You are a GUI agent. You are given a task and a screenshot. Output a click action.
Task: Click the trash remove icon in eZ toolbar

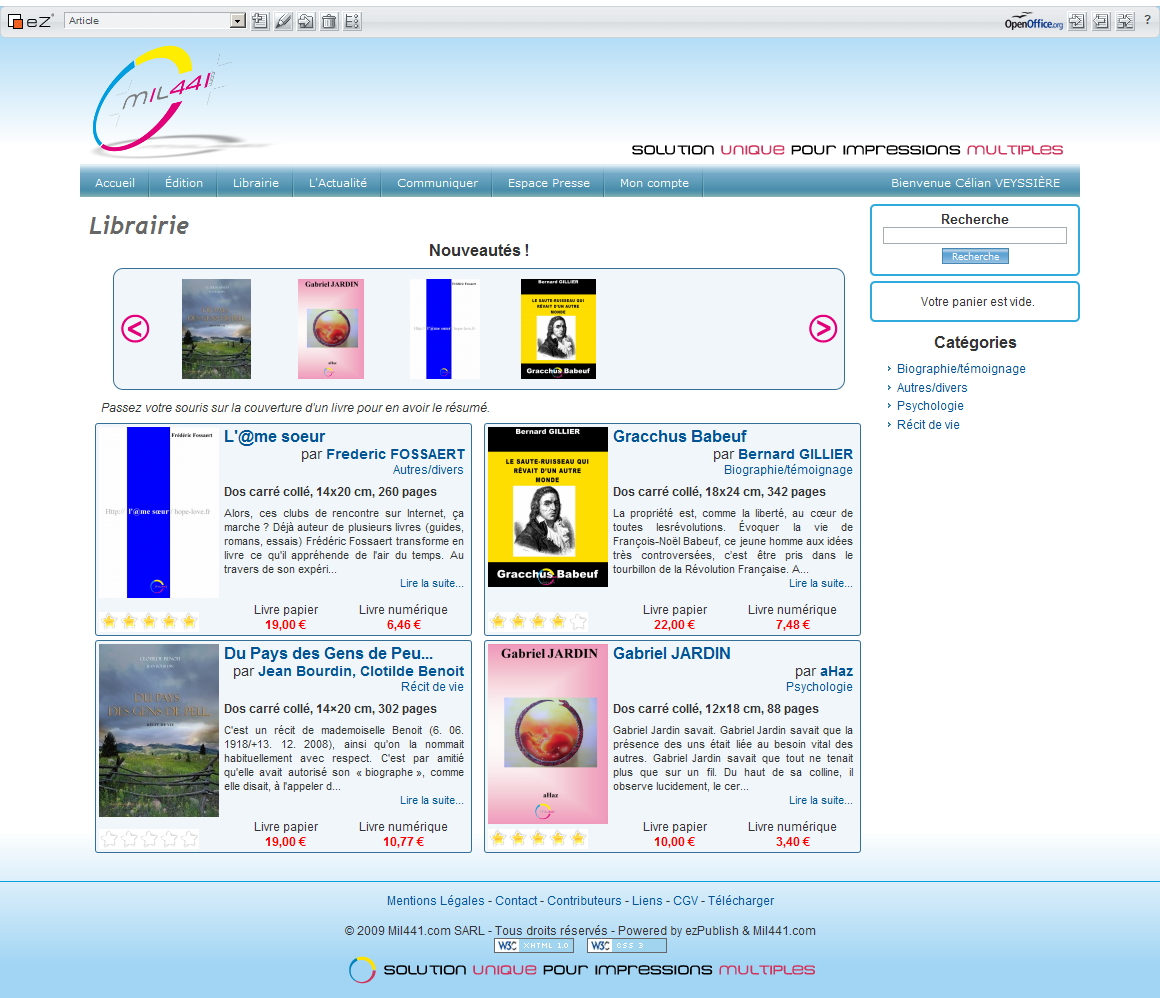coord(329,21)
